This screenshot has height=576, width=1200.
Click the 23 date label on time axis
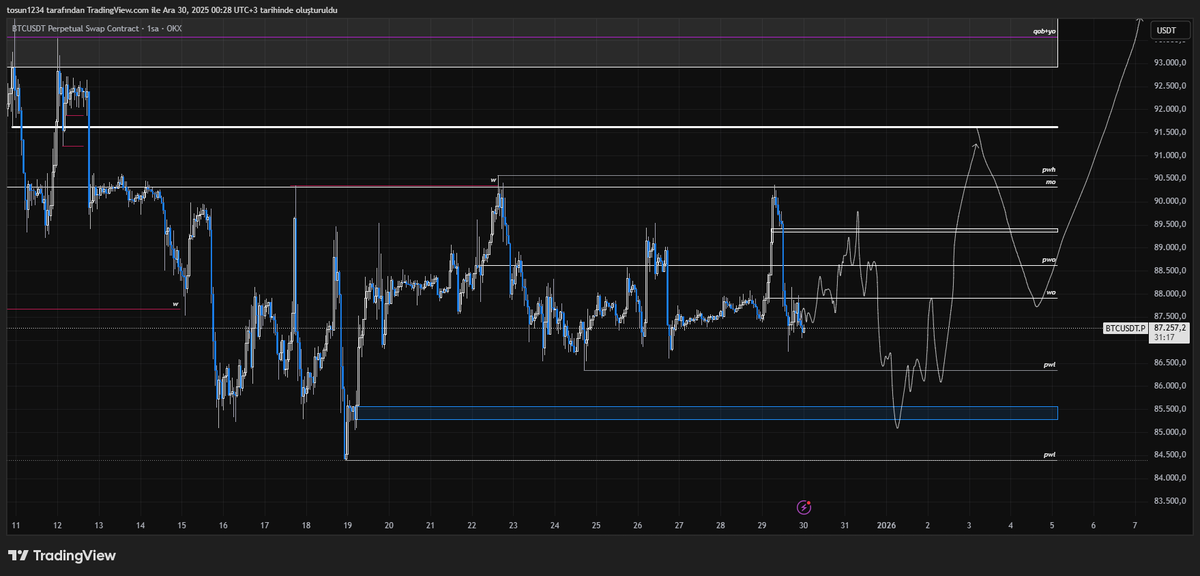[x=513, y=524]
